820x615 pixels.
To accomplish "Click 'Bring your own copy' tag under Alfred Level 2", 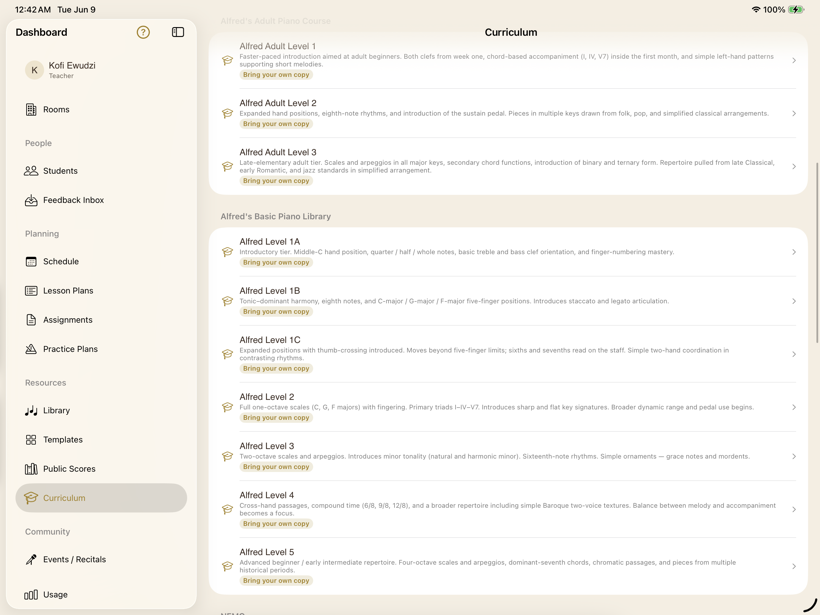I will click(x=276, y=418).
